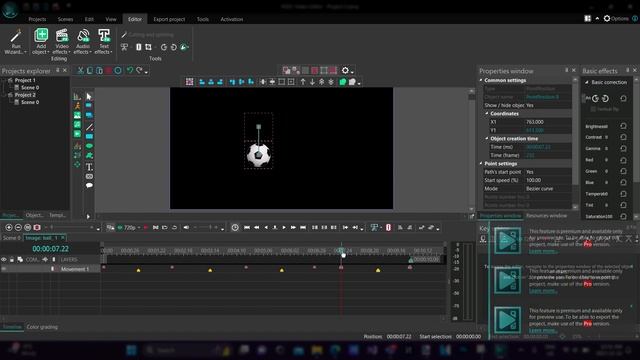The width and height of the screenshot is (640, 360).
Task: Switch to the Resources window tab
Action: [546, 216]
